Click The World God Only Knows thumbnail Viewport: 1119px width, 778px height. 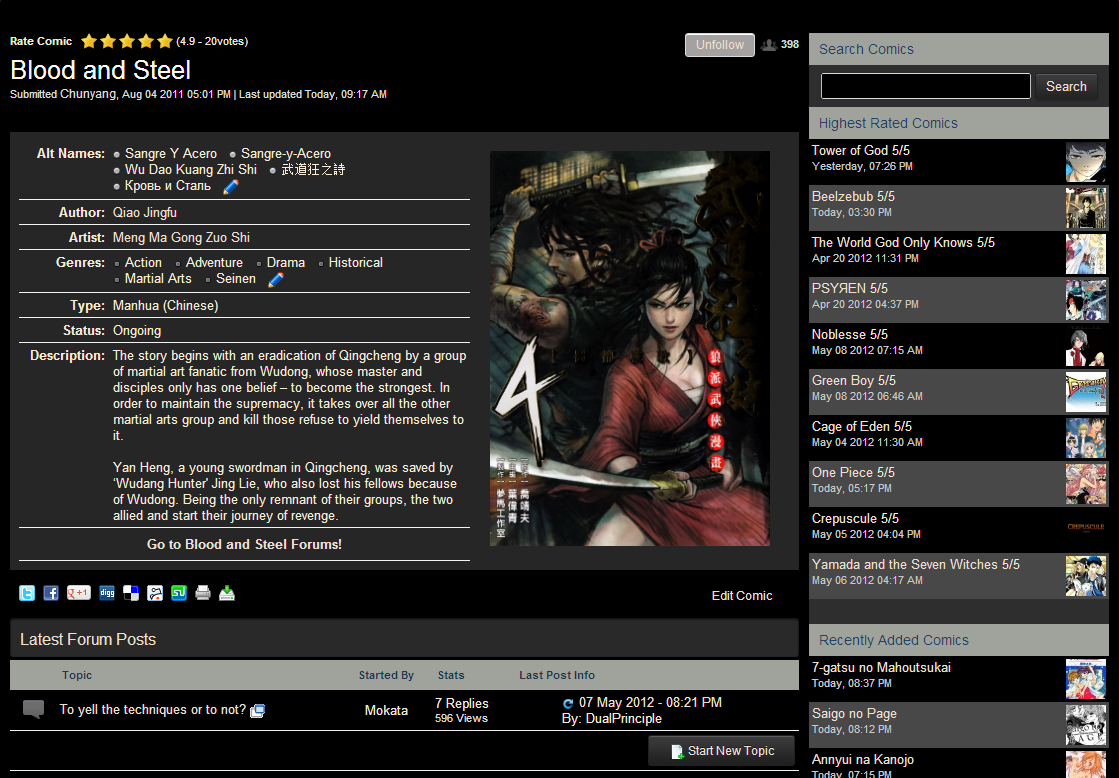pos(1085,254)
